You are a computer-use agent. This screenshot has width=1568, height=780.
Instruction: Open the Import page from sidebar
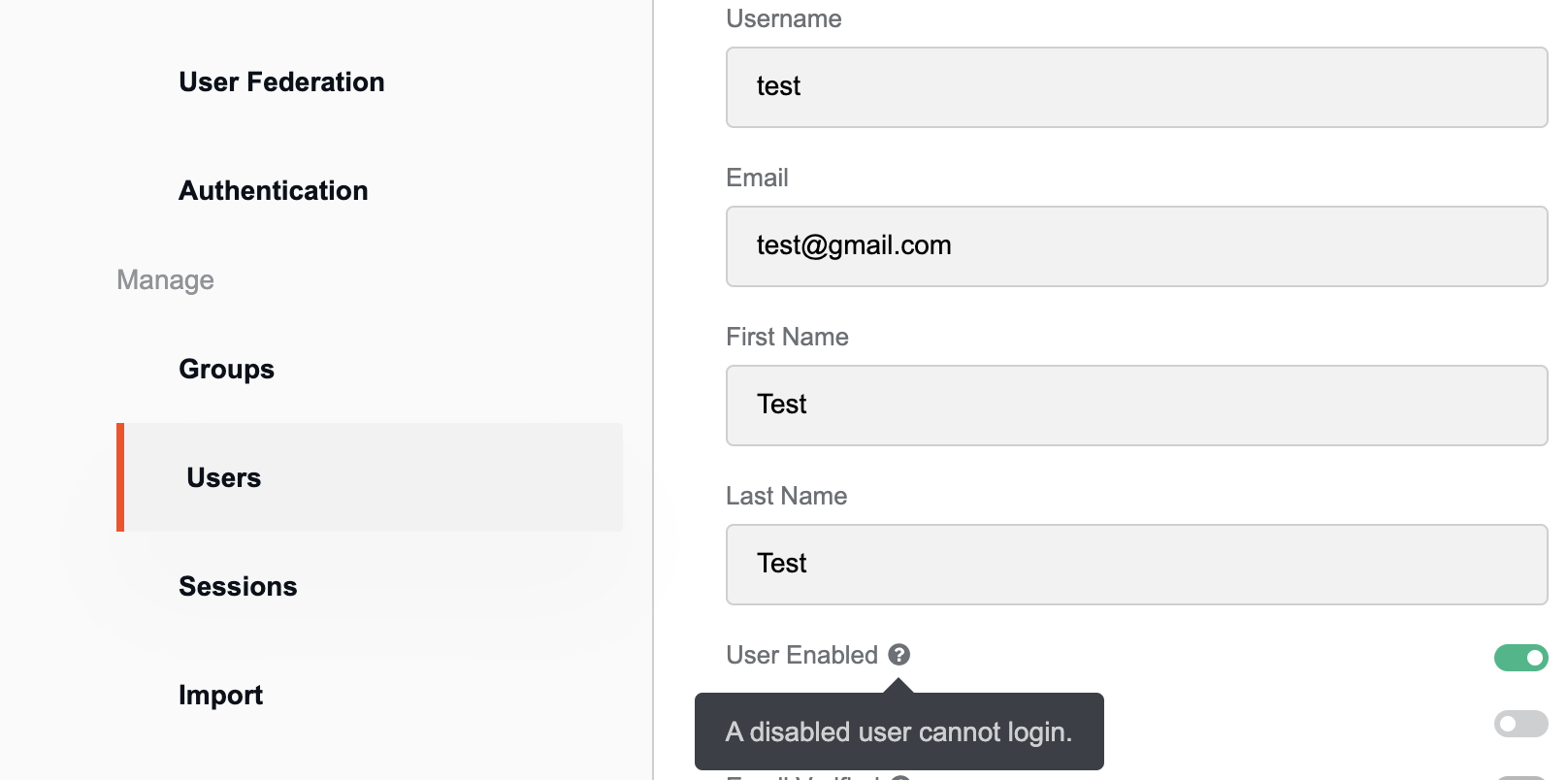click(220, 695)
